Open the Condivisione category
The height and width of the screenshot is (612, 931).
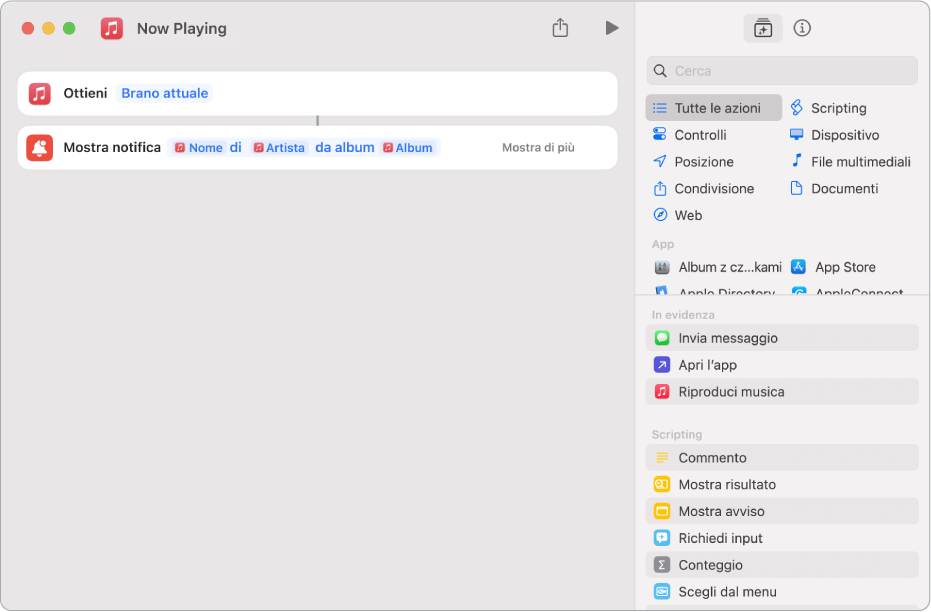pos(714,188)
